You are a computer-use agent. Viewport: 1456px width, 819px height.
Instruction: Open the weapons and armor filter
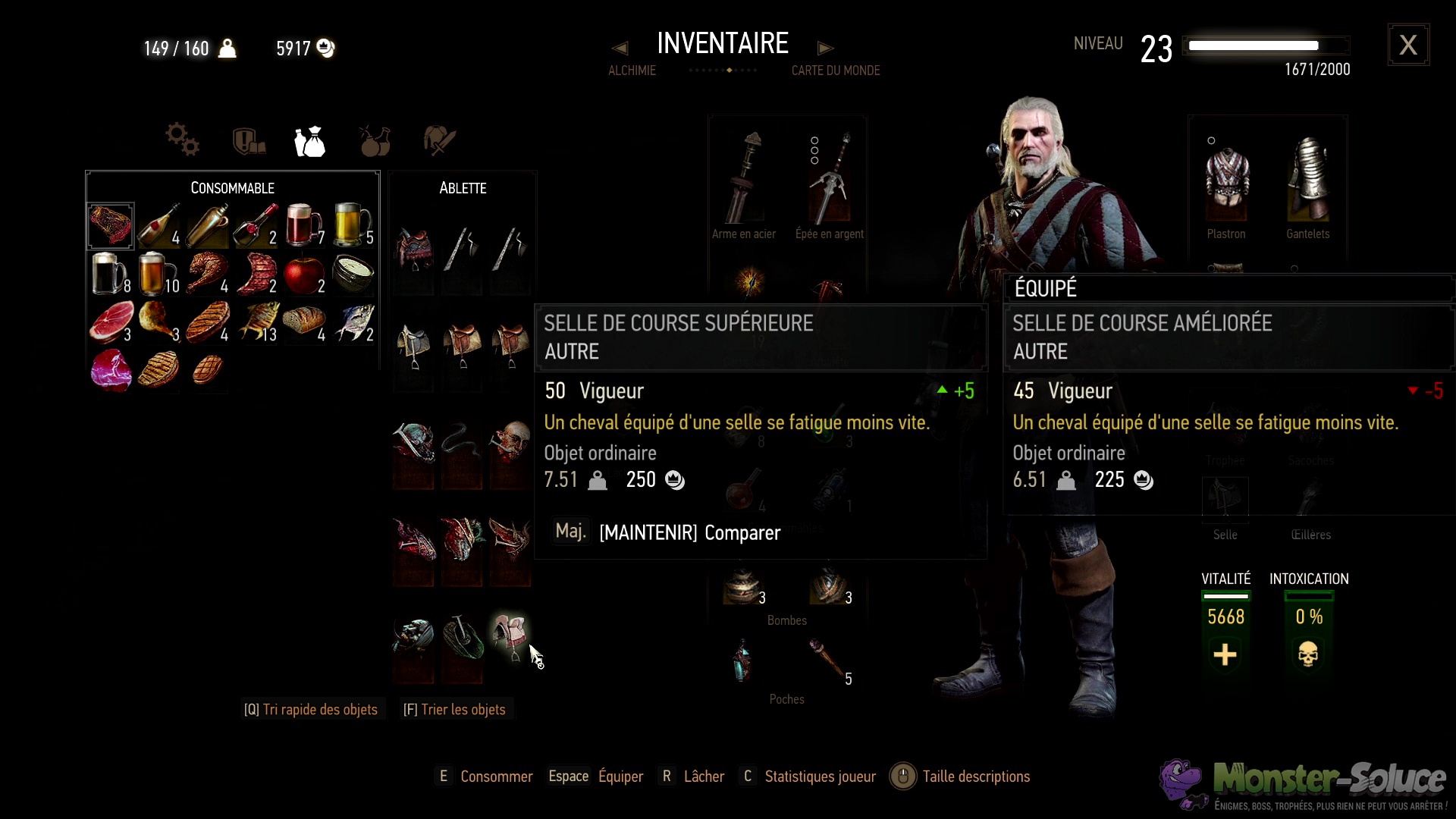pyautogui.click(x=439, y=140)
